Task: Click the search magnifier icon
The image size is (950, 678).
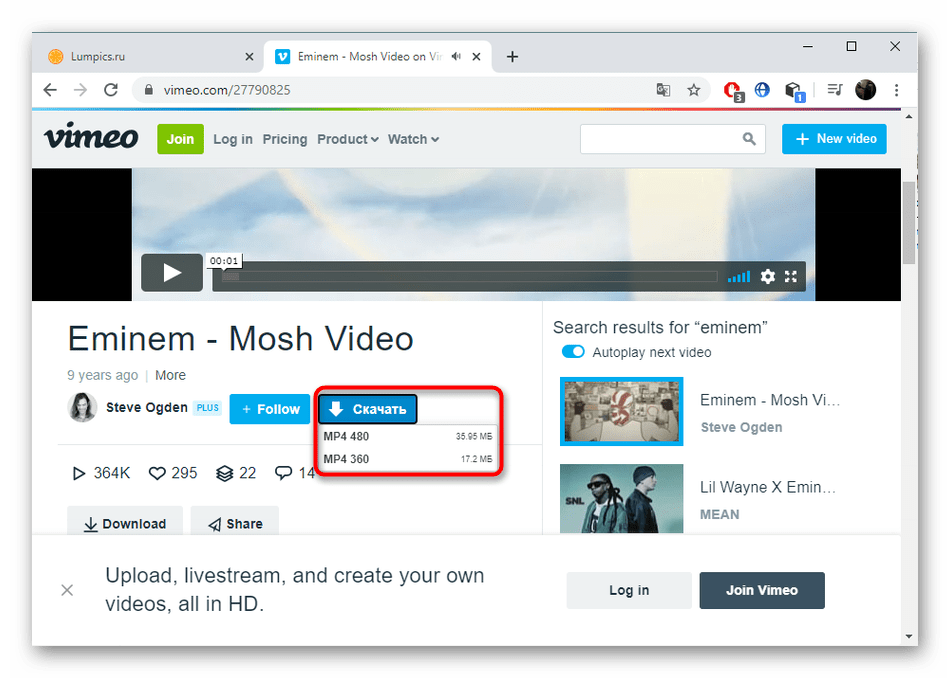Action: click(749, 139)
